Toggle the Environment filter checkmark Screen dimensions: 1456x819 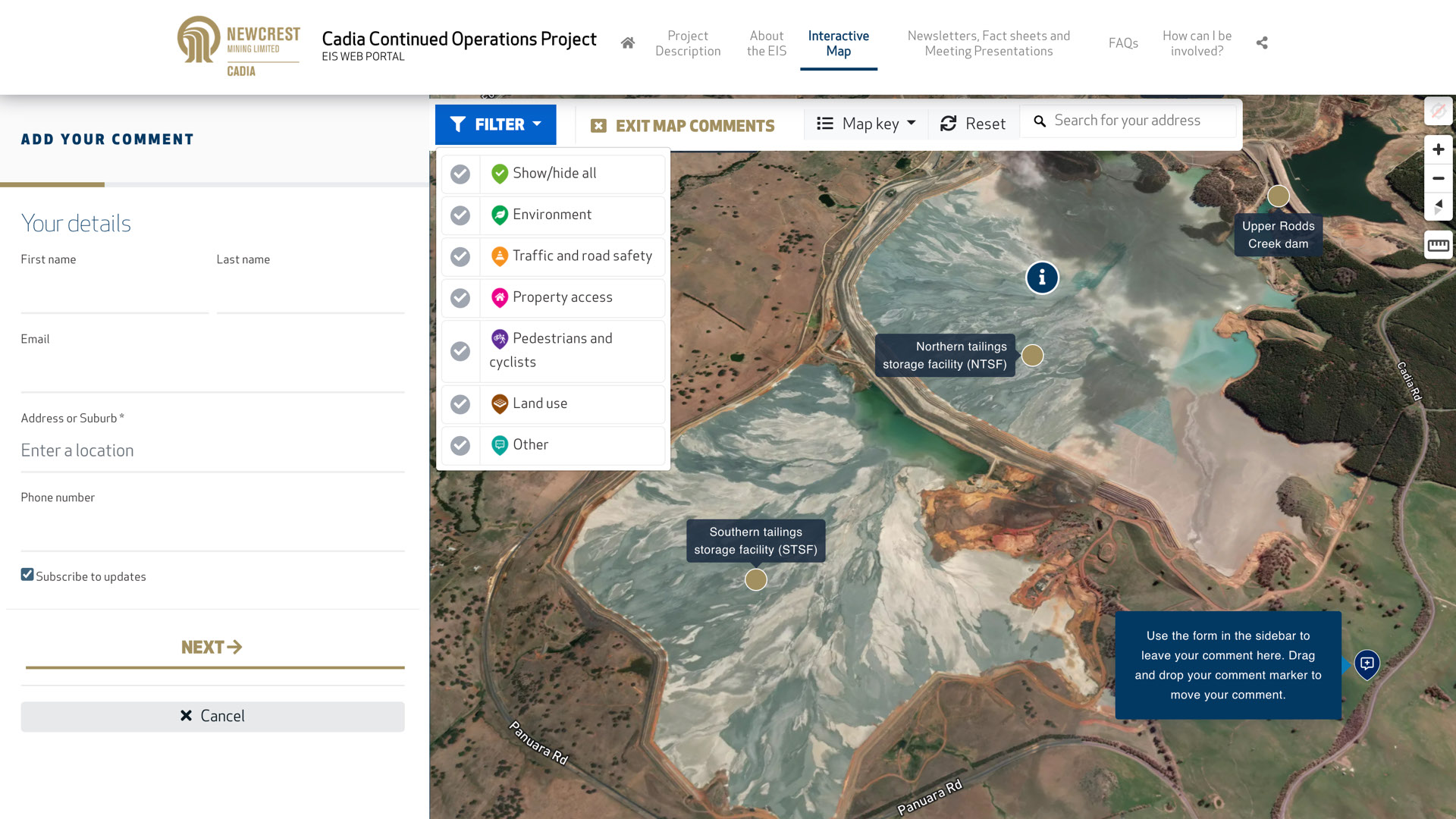coord(460,215)
